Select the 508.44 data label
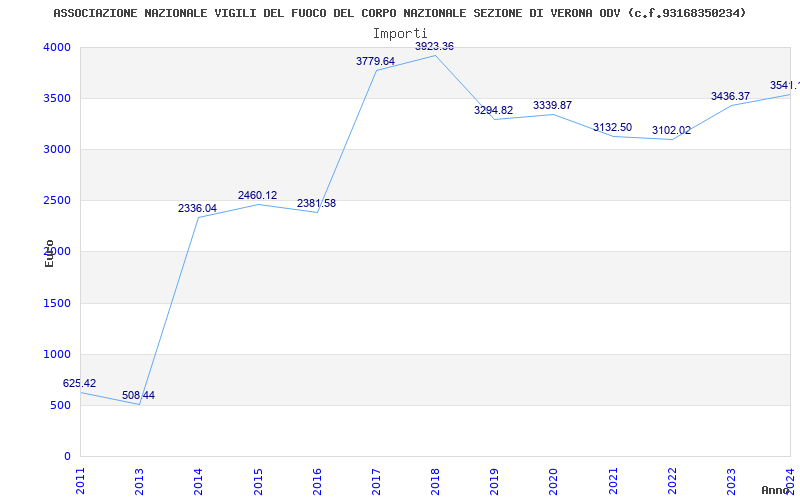Viewport: 800px width, 500px height. (x=138, y=395)
